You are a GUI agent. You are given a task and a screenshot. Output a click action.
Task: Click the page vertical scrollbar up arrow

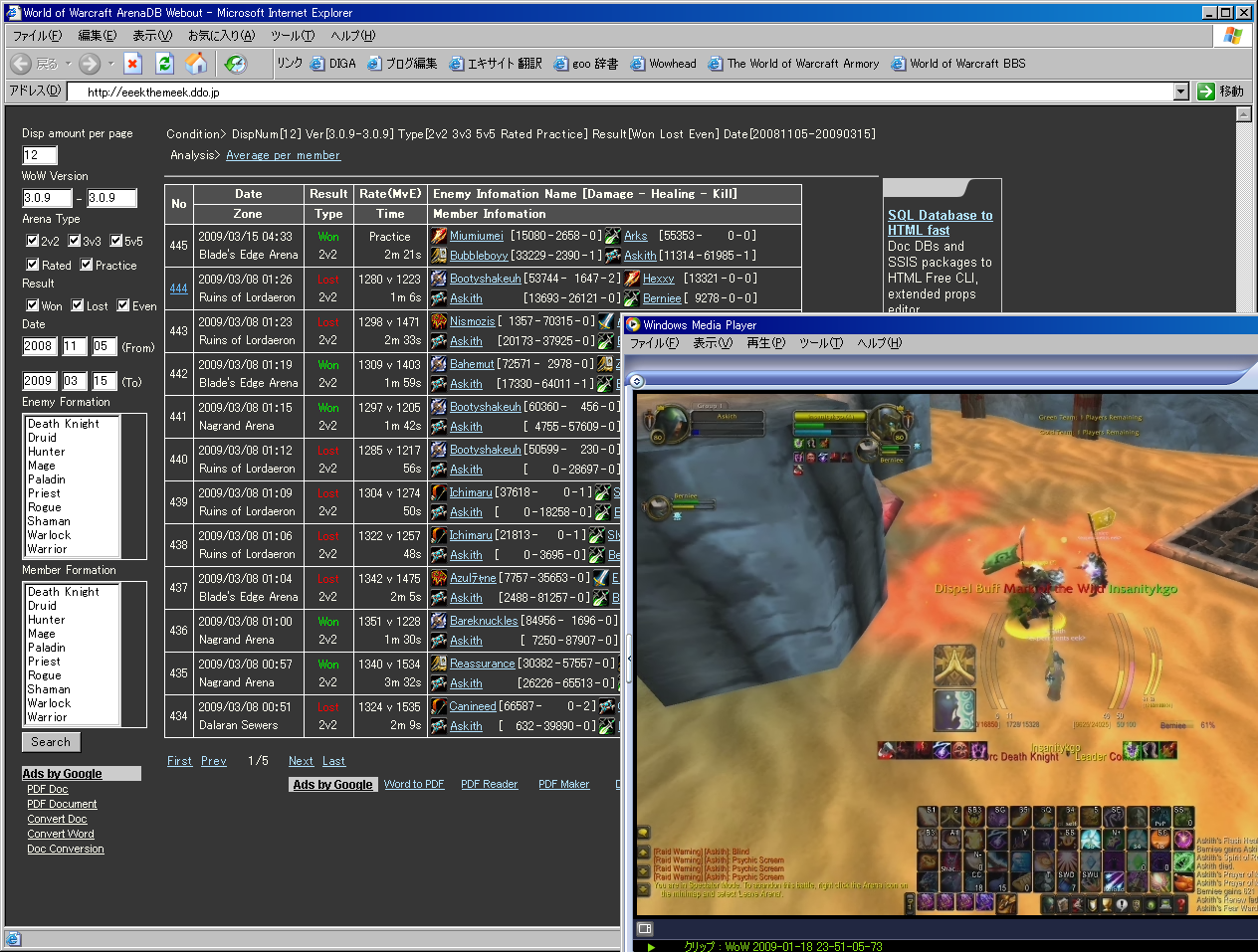[x=1243, y=114]
